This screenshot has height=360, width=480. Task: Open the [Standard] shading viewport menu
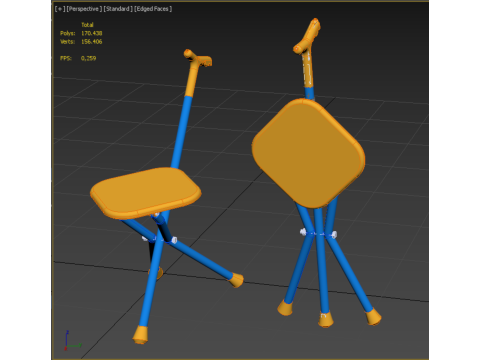pyautogui.click(x=118, y=9)
